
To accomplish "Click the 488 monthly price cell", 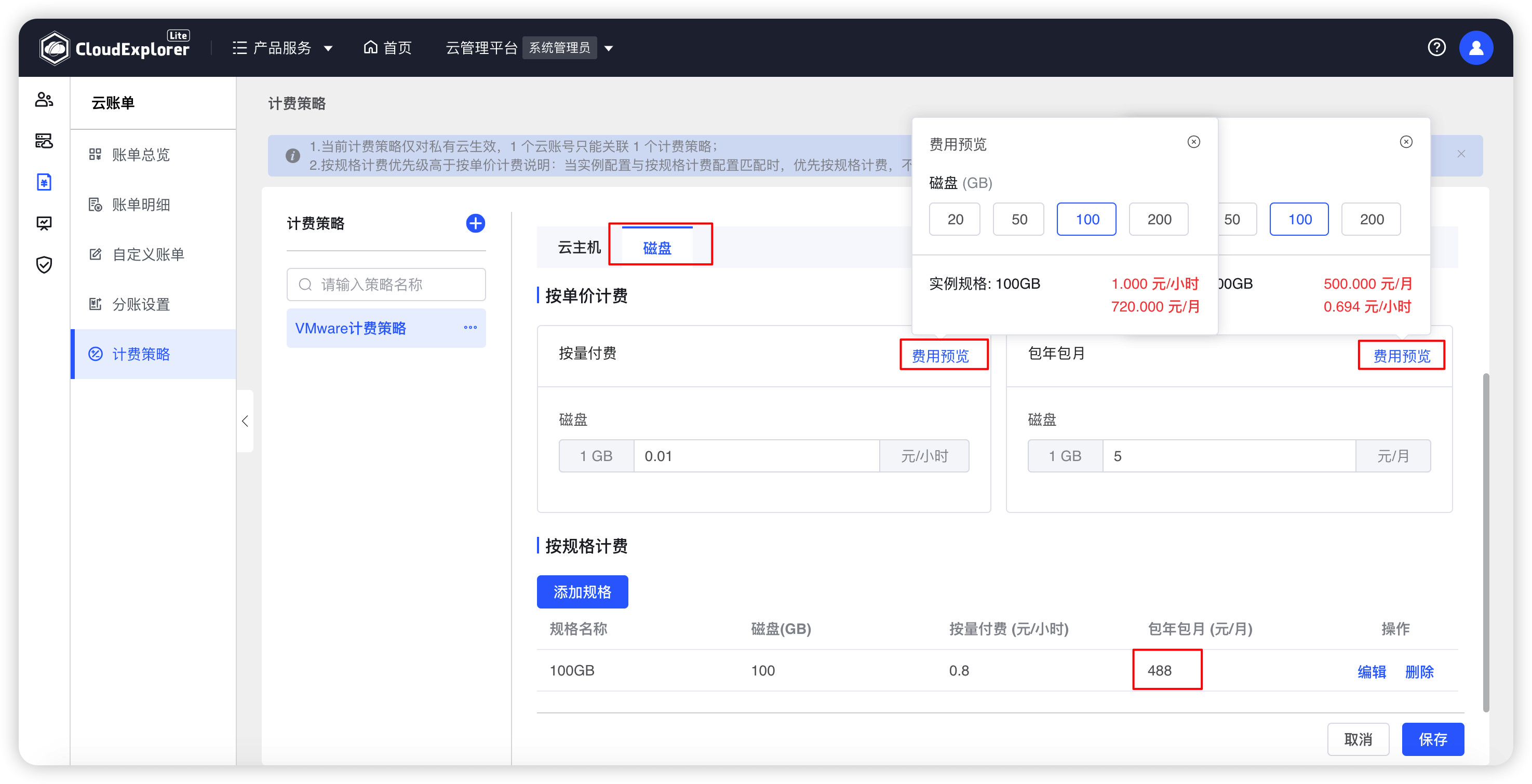I will (1160, 670).
